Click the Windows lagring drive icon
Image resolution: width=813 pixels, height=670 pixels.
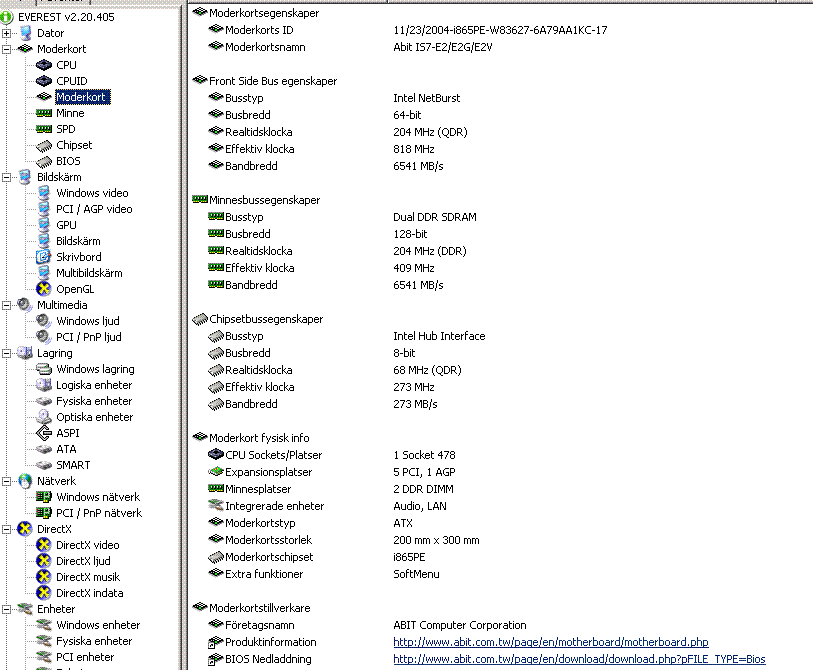pos(44,369)
